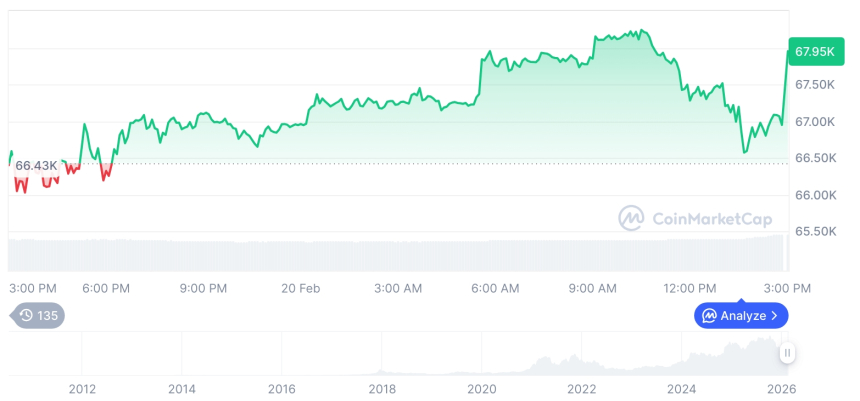The width and height of the screenshot is (860, 401).
Task: Click the 20 Feb date label on the axis
Action: click(x=301, y=288)
